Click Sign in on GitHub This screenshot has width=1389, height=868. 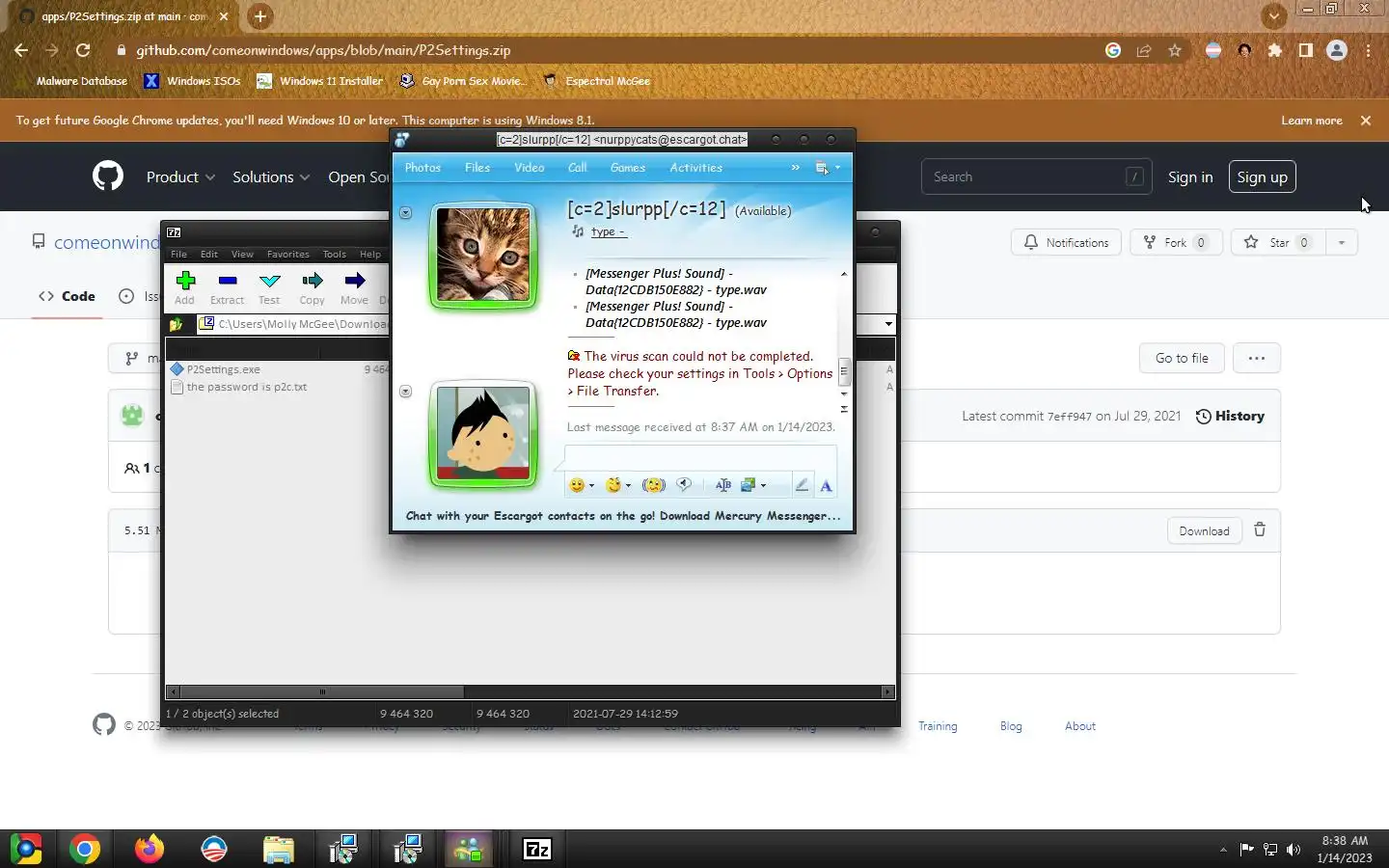[x=1190, y=176]
